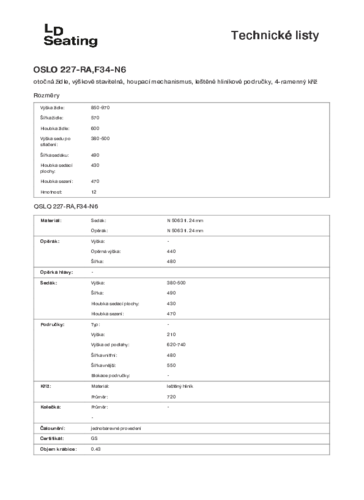Click the 'Blokace područky:' label
This screenshot has height=500, width=364.
point(110,376)
